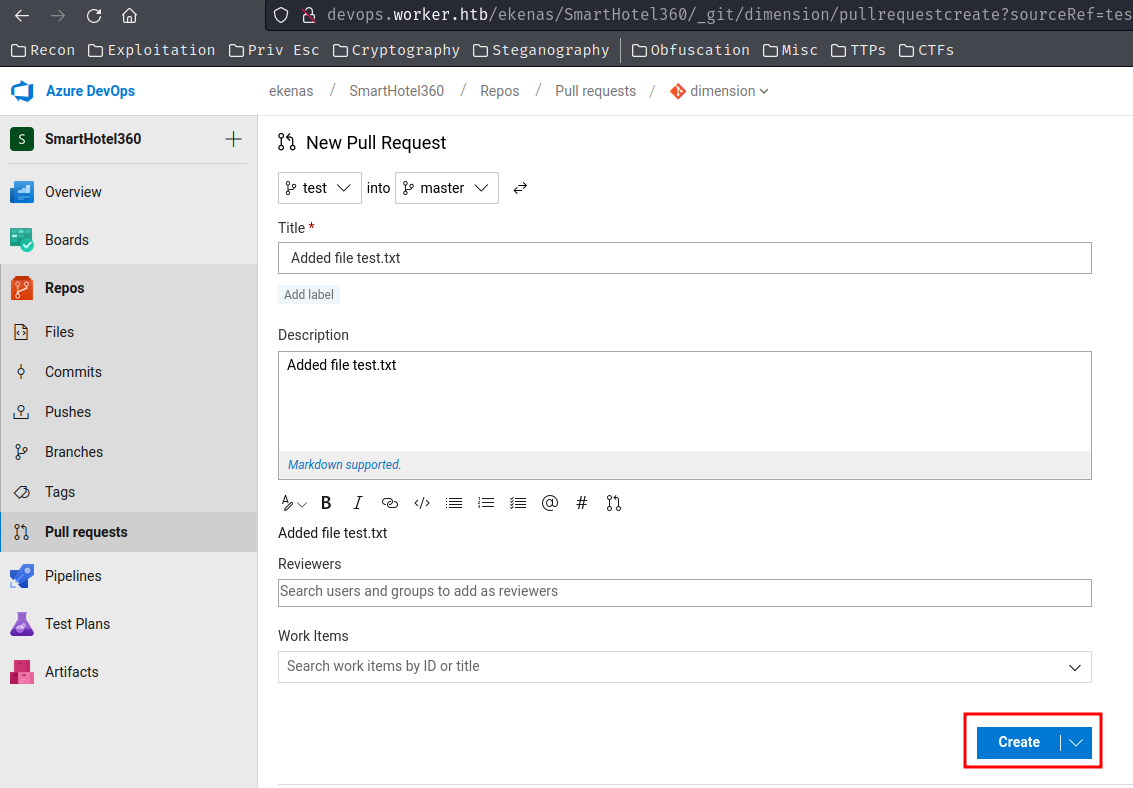
Task: Click the insecure connection padlock icon
Action: point(309,15)
